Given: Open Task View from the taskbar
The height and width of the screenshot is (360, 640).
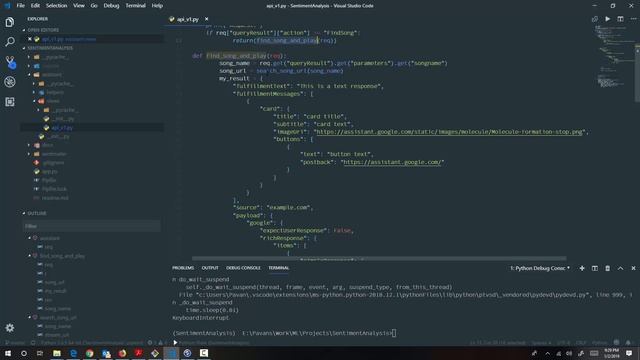Looking at the screenshot, I should pyautogui.click(x=40, y=353).
